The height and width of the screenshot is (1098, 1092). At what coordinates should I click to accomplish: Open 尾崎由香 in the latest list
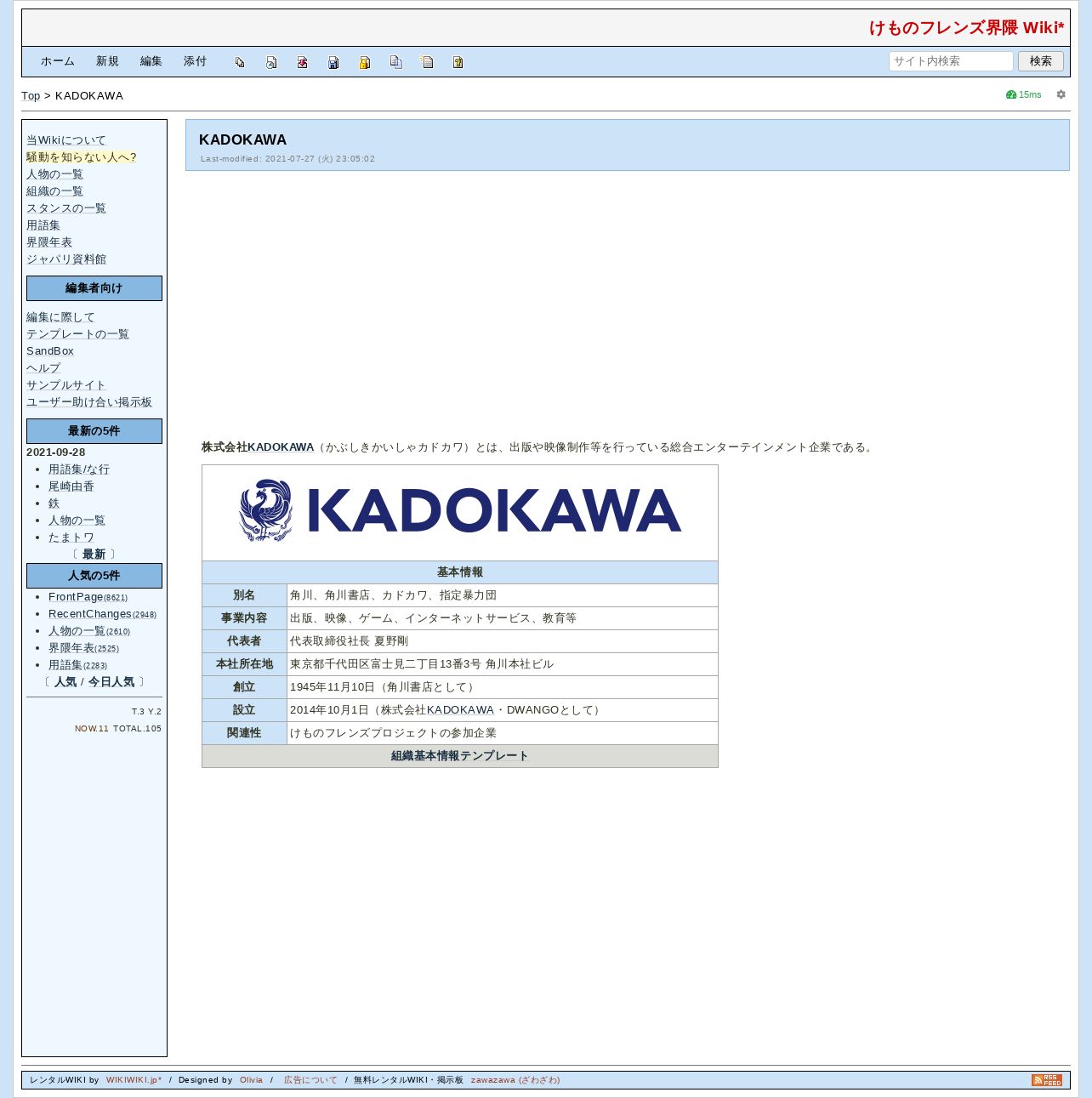[x=71, y=486]
